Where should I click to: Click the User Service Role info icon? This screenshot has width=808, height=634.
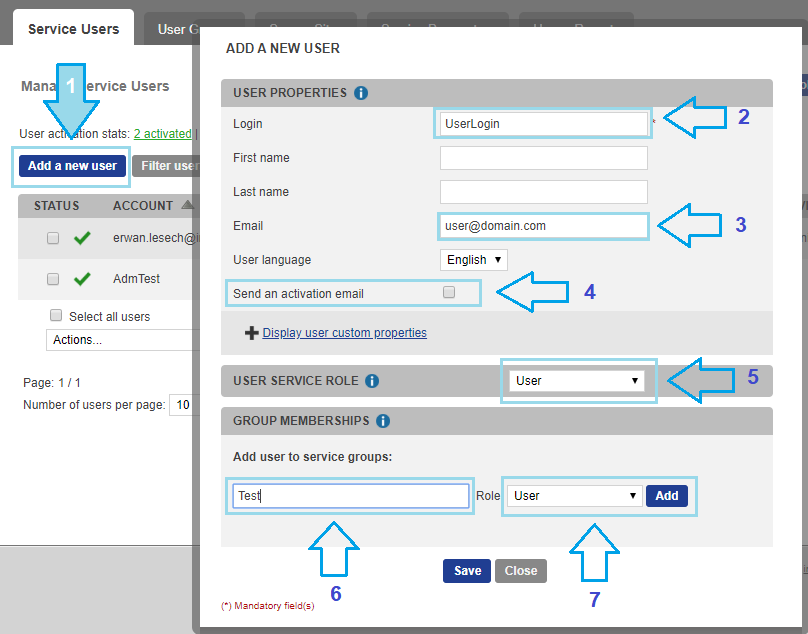pos(372,381)
